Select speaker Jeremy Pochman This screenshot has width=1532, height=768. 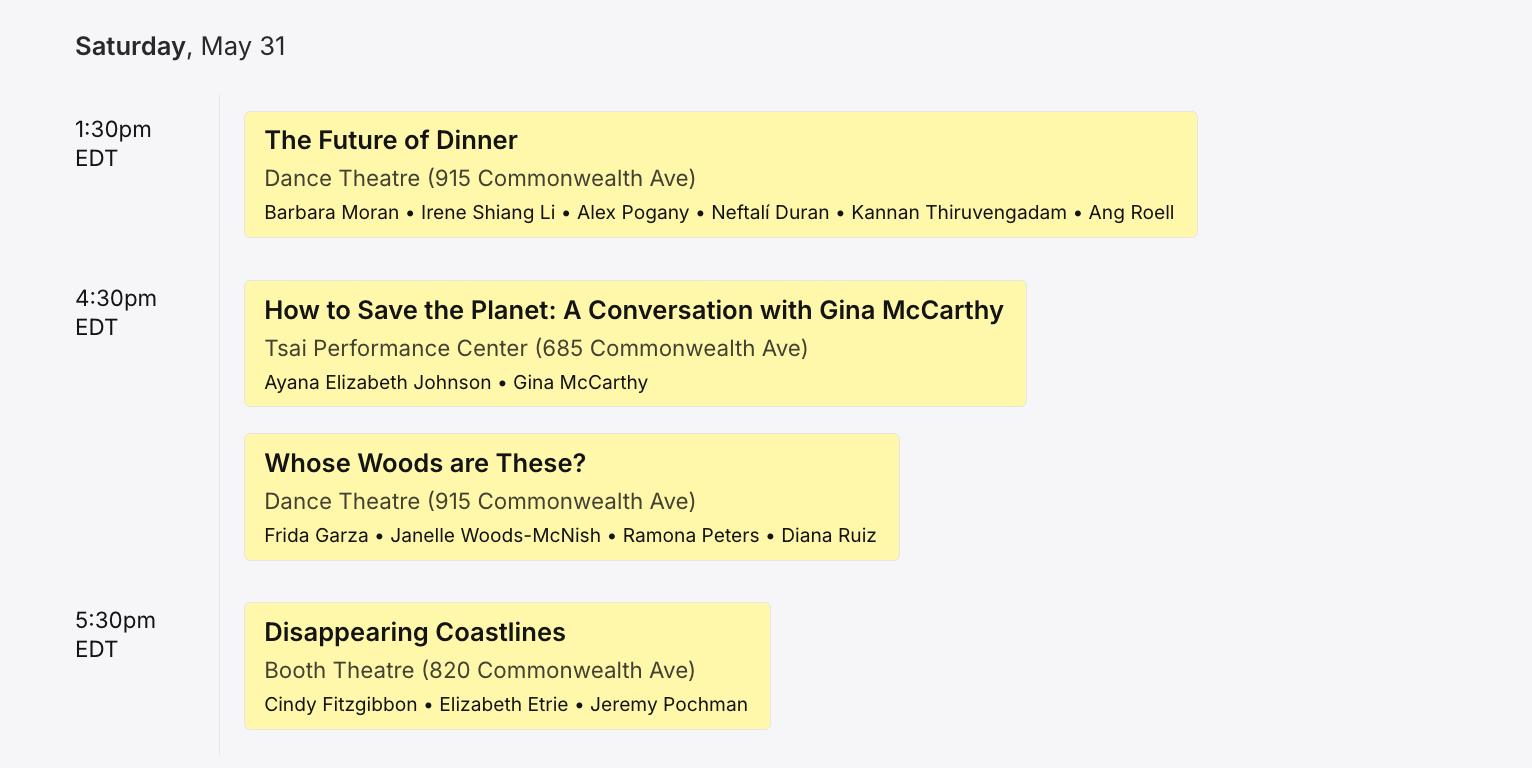point(668,704)
